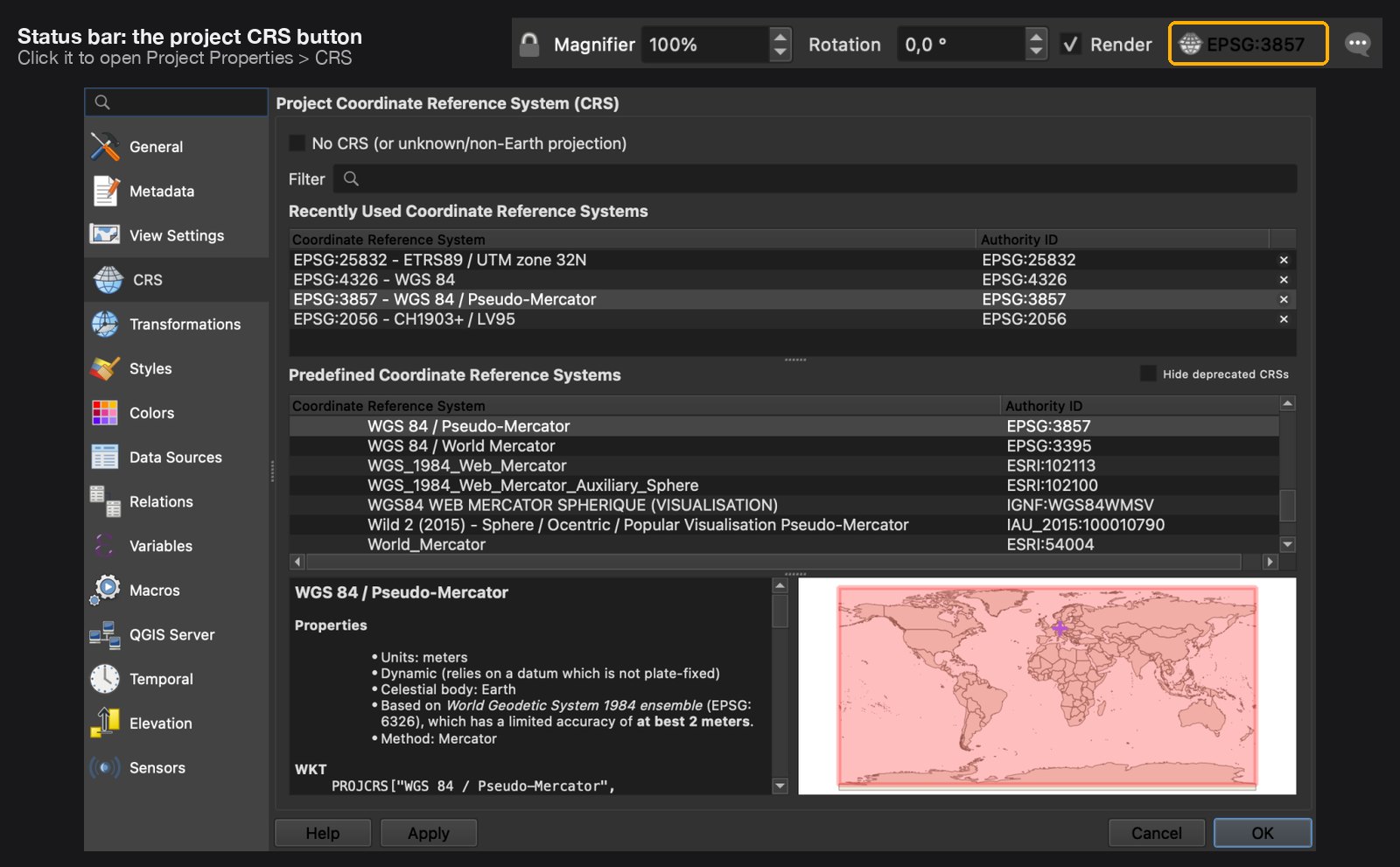Open the Styles paintbrush icon
The image size is (1400, 867).
pyautogui.click(x=105, y=368)
